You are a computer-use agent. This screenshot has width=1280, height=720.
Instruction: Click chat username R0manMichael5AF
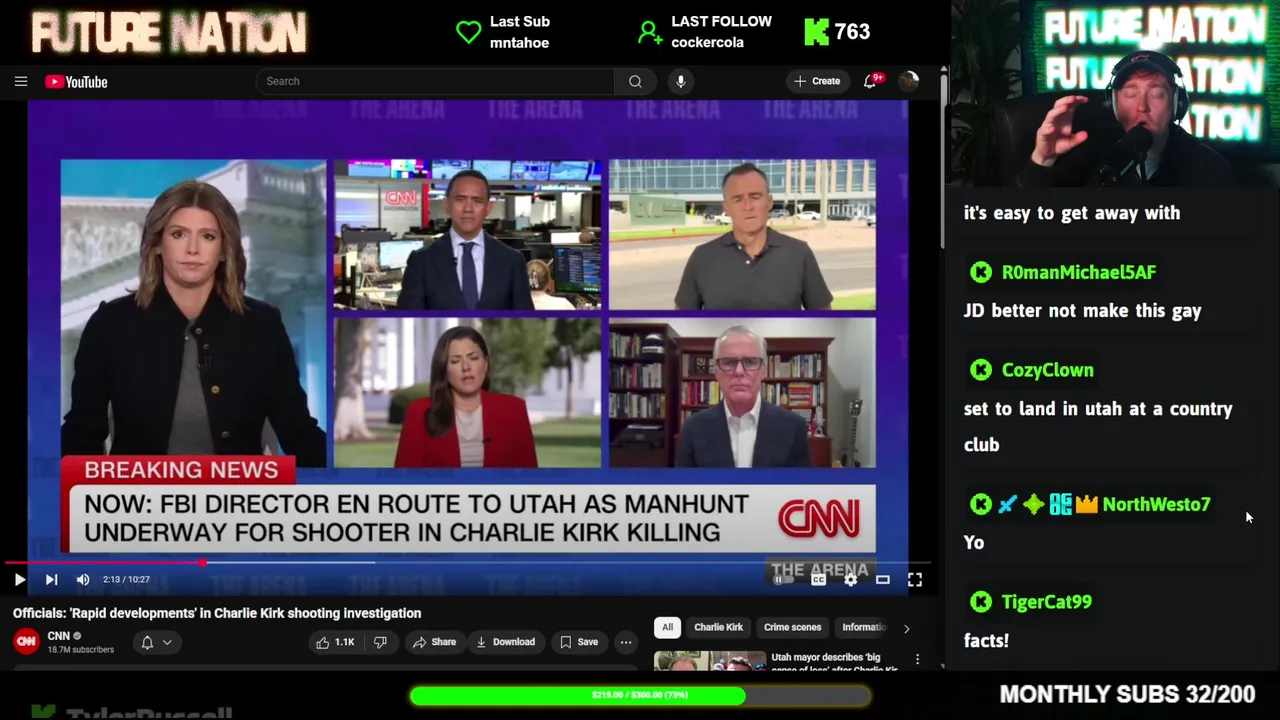1078,272
